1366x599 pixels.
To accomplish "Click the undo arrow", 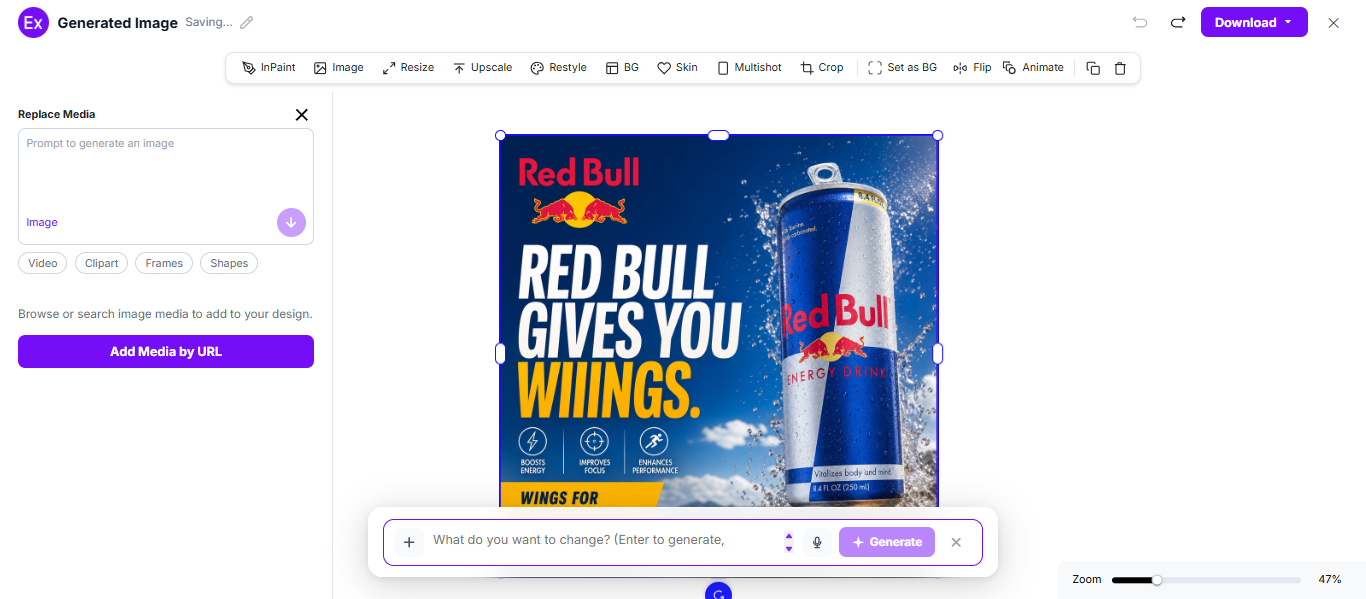I will 1140,22.
